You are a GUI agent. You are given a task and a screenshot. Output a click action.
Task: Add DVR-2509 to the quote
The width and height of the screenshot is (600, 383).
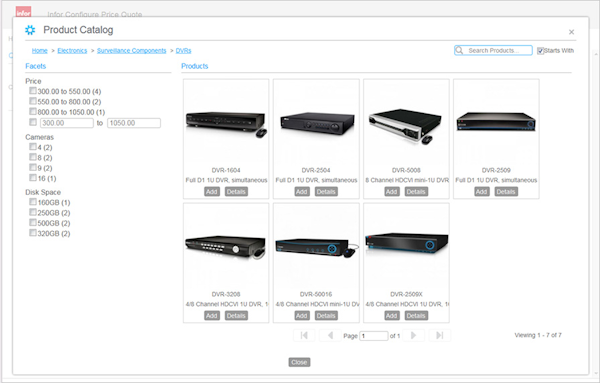pos(482,192)
